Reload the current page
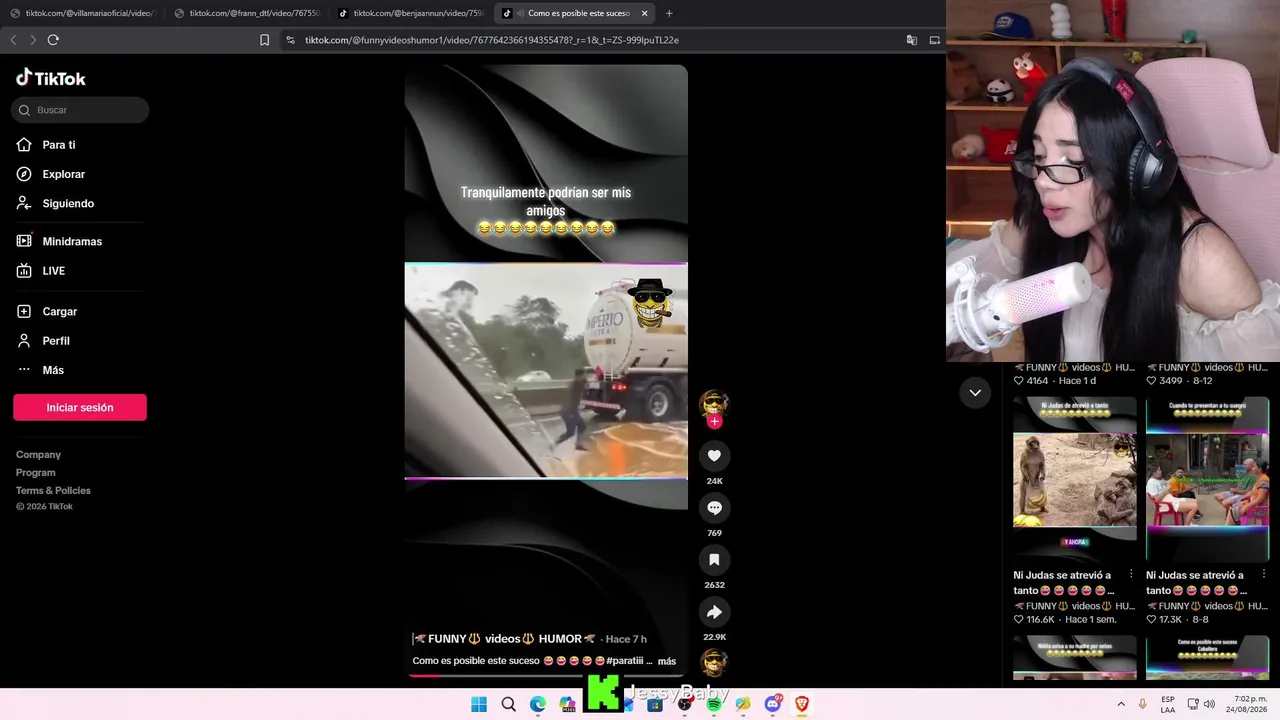The image size is (1280, 720). [53, 40]
